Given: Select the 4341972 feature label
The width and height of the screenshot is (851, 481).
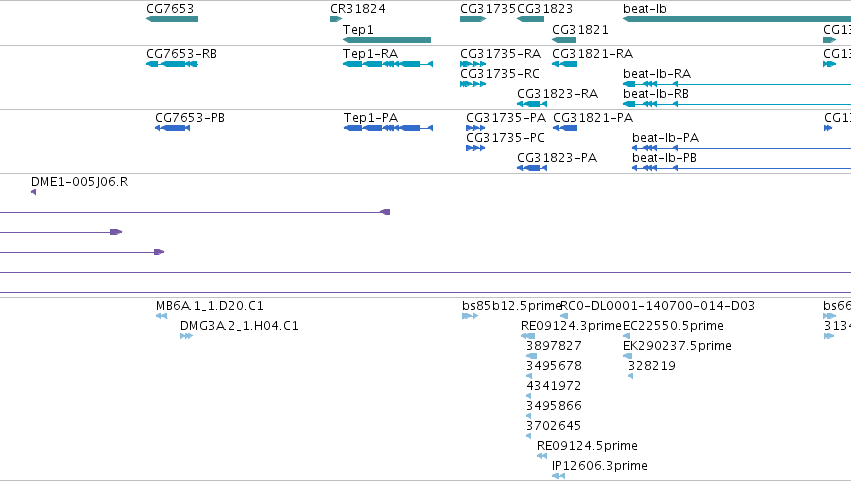Looking at the screenshot, I should point(554,386).
